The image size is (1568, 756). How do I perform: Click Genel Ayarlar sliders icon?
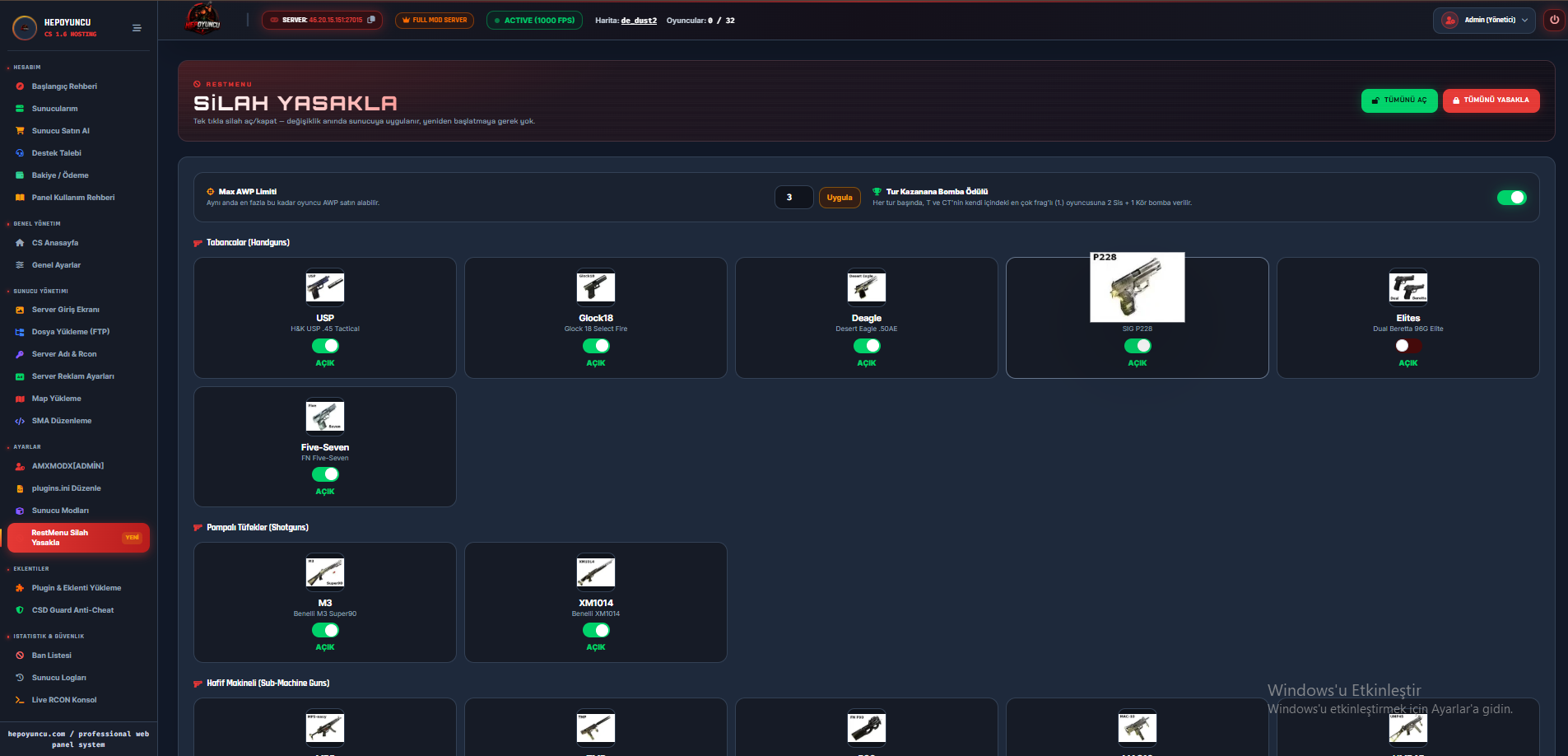coord(20,265)
